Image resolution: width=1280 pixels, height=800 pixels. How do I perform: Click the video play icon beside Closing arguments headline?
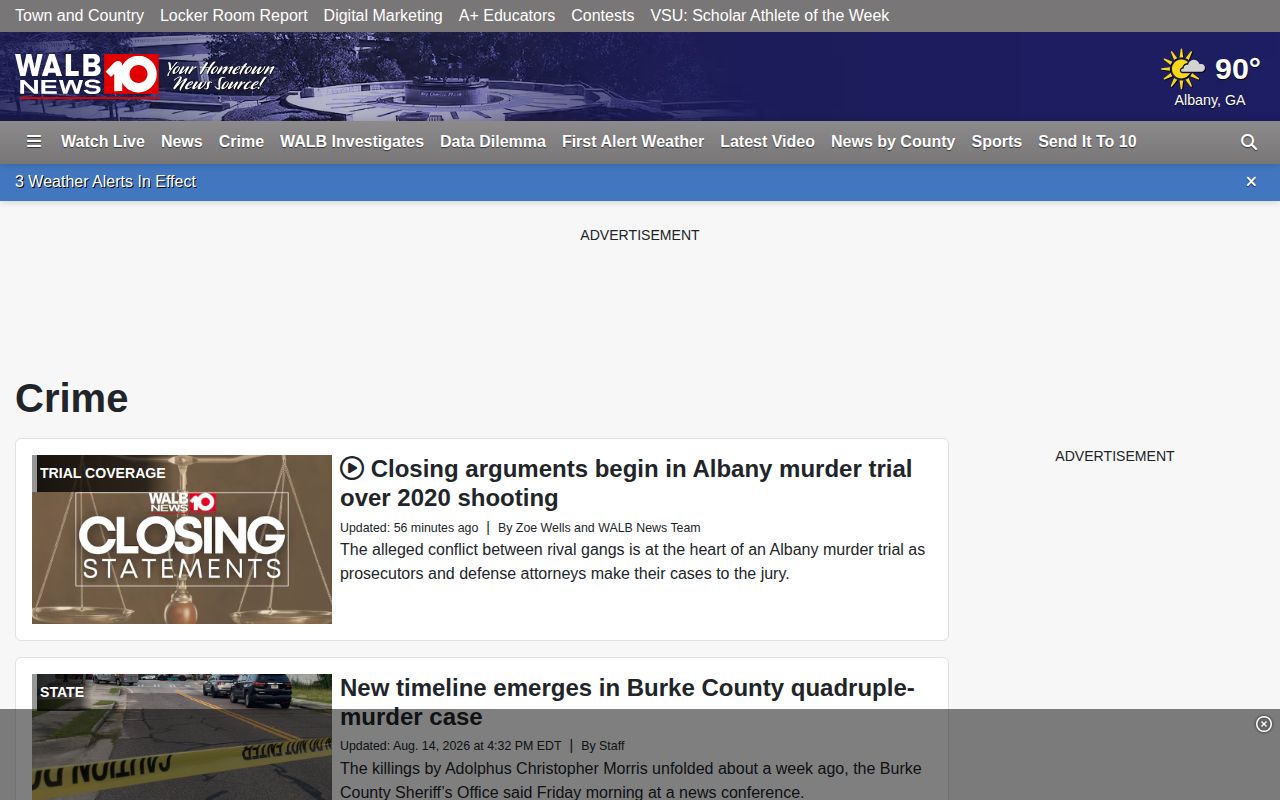352,468
